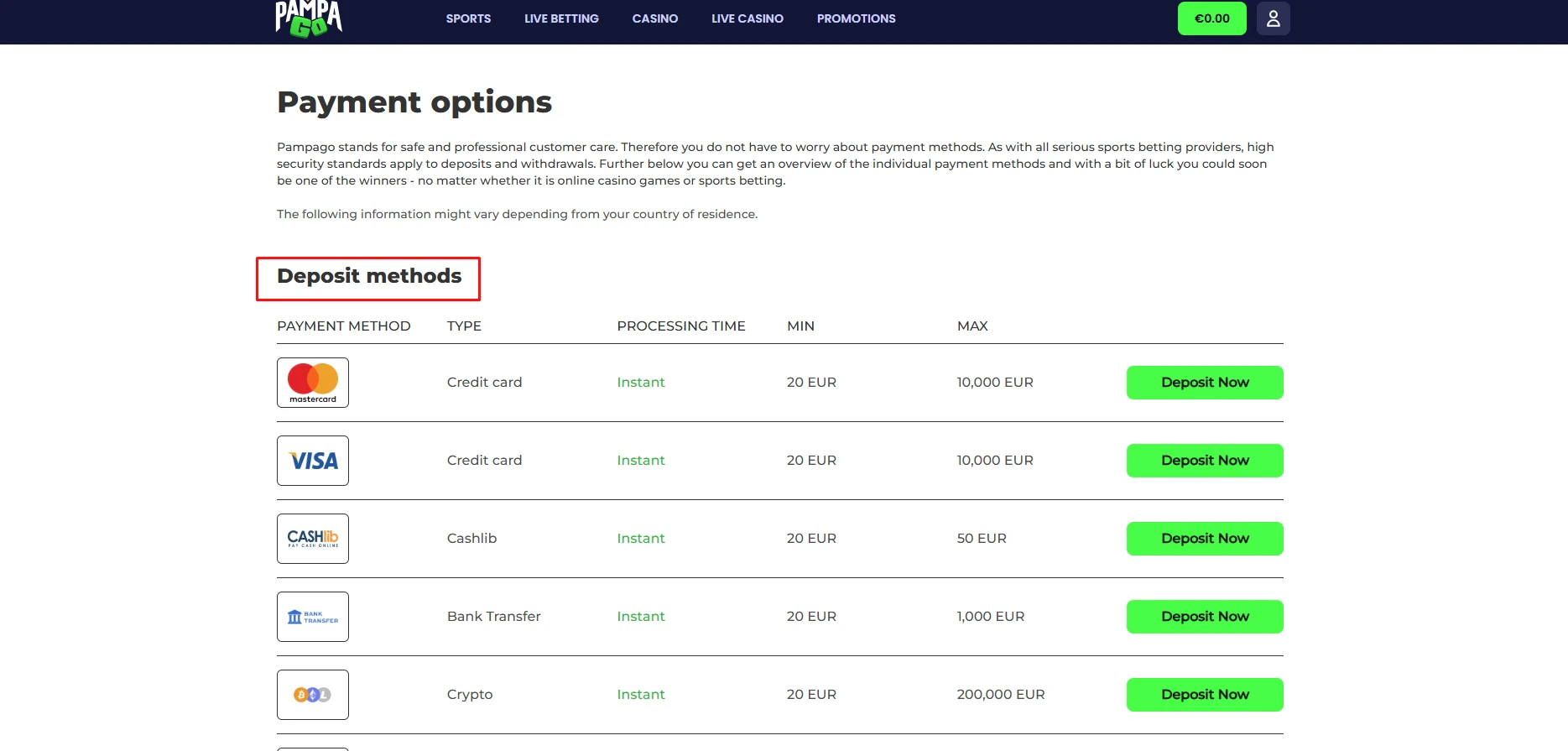Select Credit card type in VISA row
The image size is (1568, 751).
(x=484, y=461)
